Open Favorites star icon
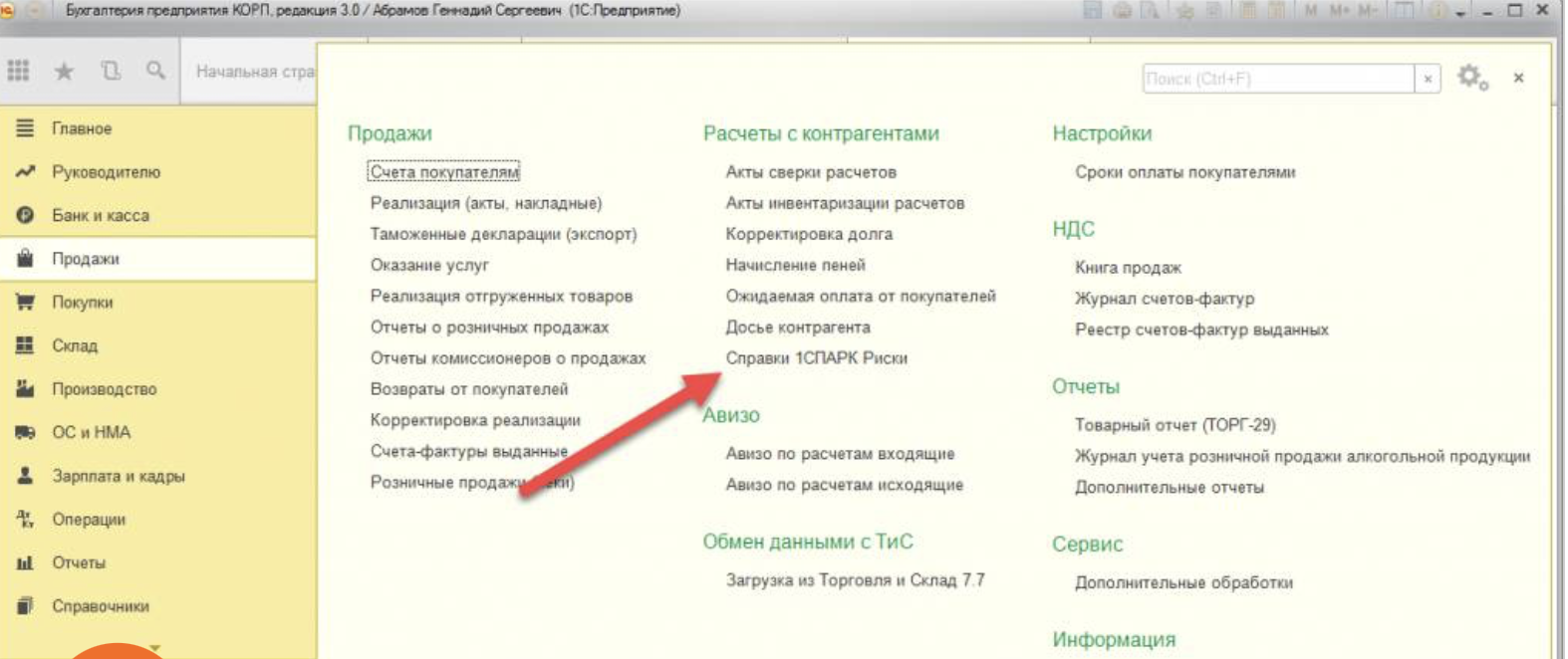 [x=64, y=71]
